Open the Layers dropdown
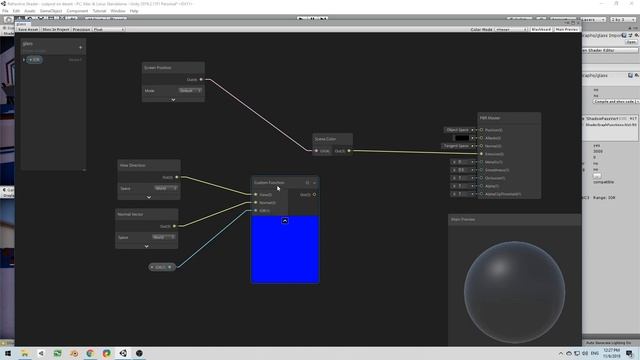The width and height of the screenshot is (640, 360). (592, 19)
